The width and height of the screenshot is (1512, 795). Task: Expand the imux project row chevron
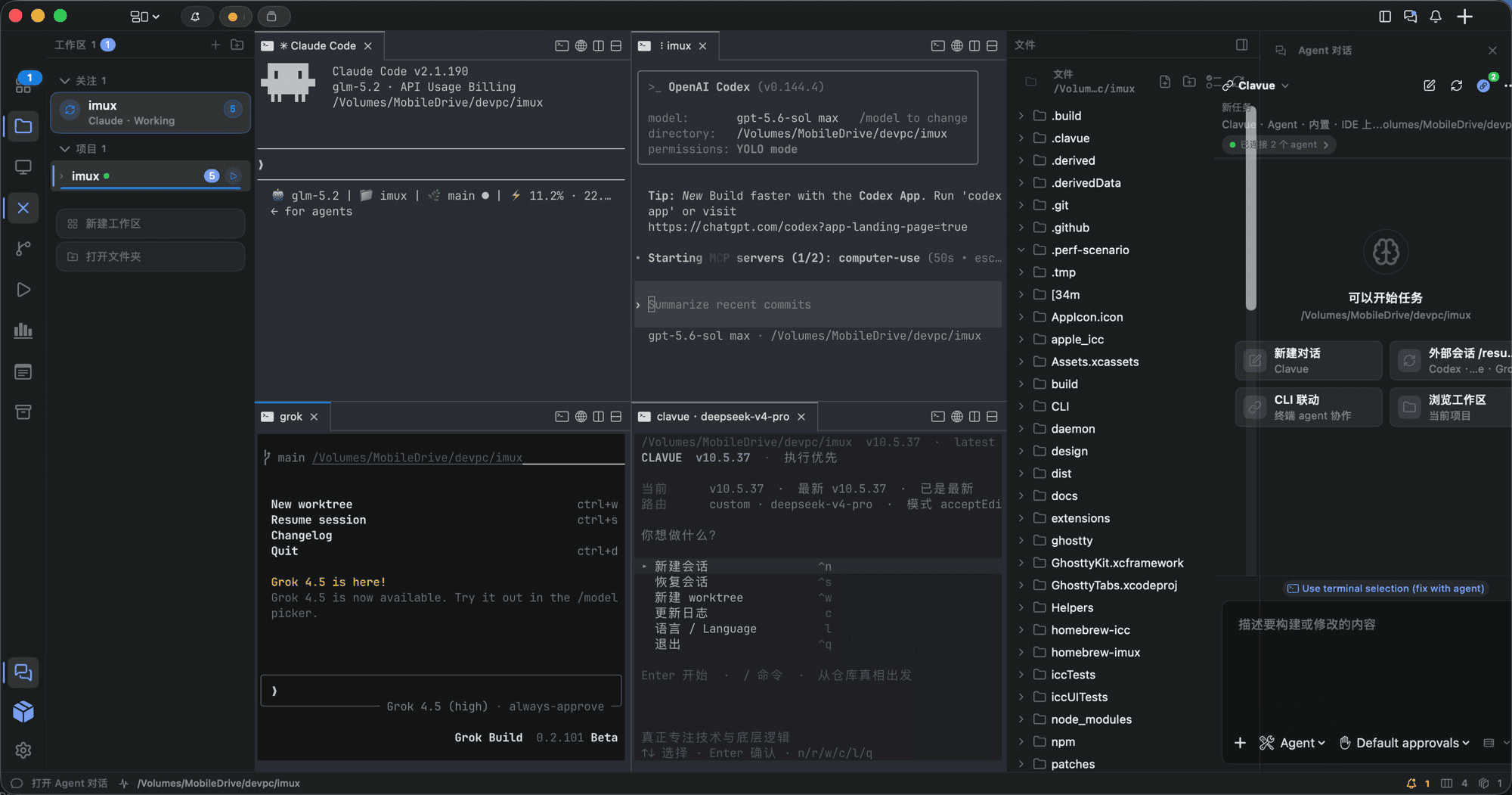point(62,176)
